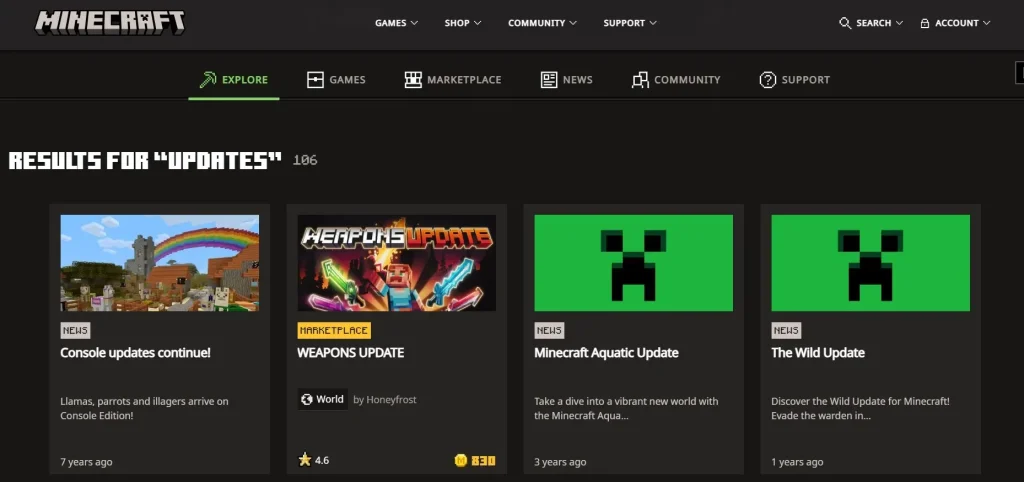Viewport: 1024px width, 482px height.
Task: Click the account padlock icon
Action: (x=925, y=23)
